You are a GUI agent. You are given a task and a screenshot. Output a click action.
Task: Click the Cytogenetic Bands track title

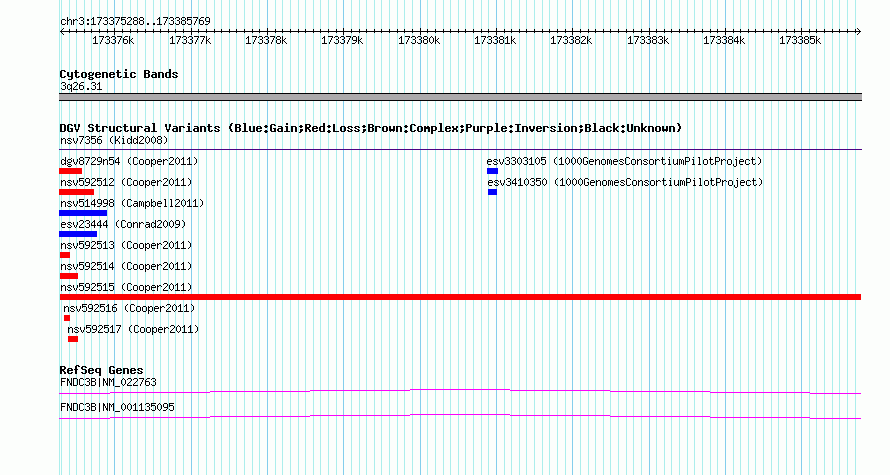point(119,74)
